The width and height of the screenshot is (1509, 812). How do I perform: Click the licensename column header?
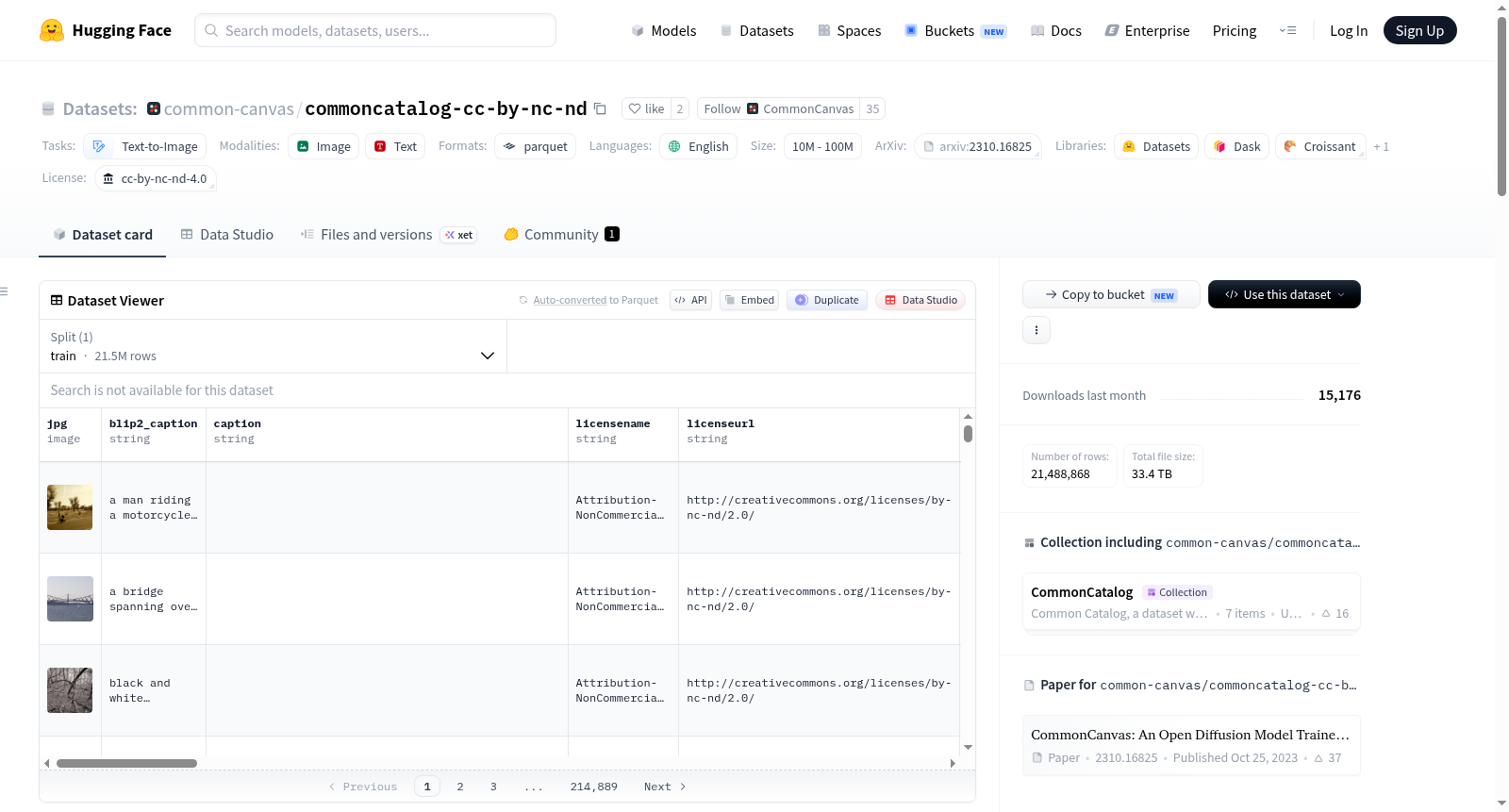coord(623,432)
